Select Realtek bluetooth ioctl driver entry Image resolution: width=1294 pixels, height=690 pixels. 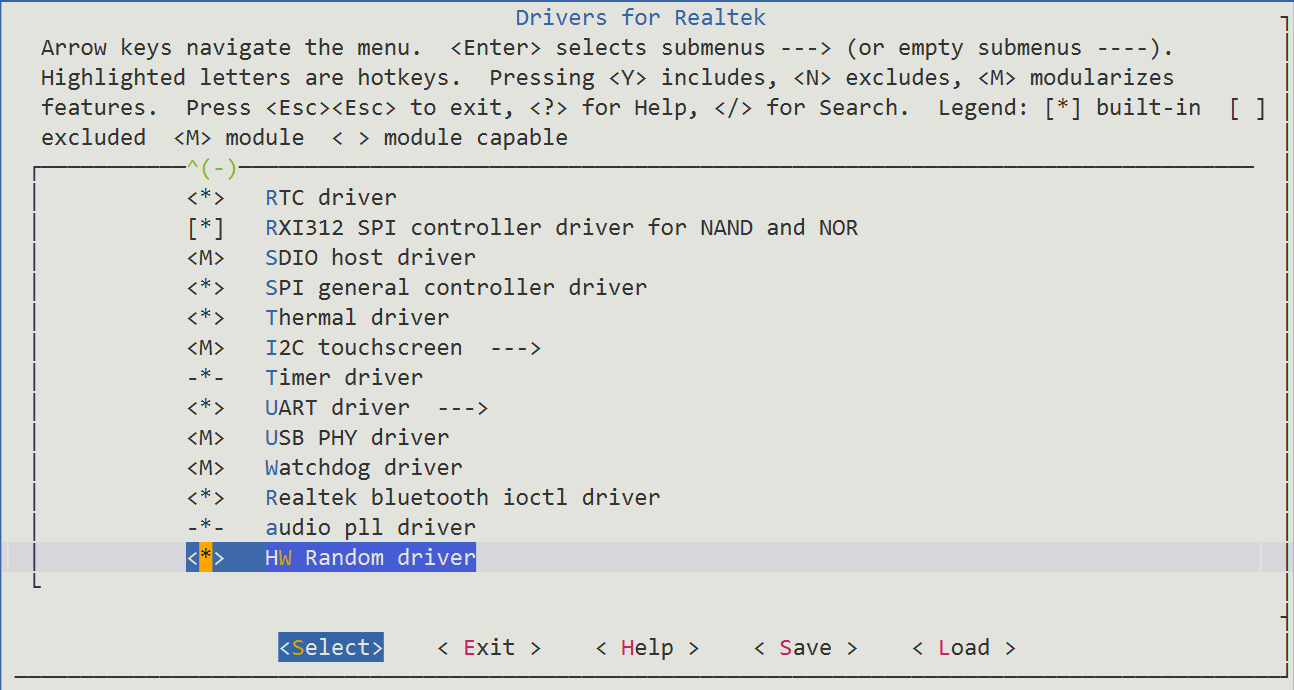click(462, 498)
